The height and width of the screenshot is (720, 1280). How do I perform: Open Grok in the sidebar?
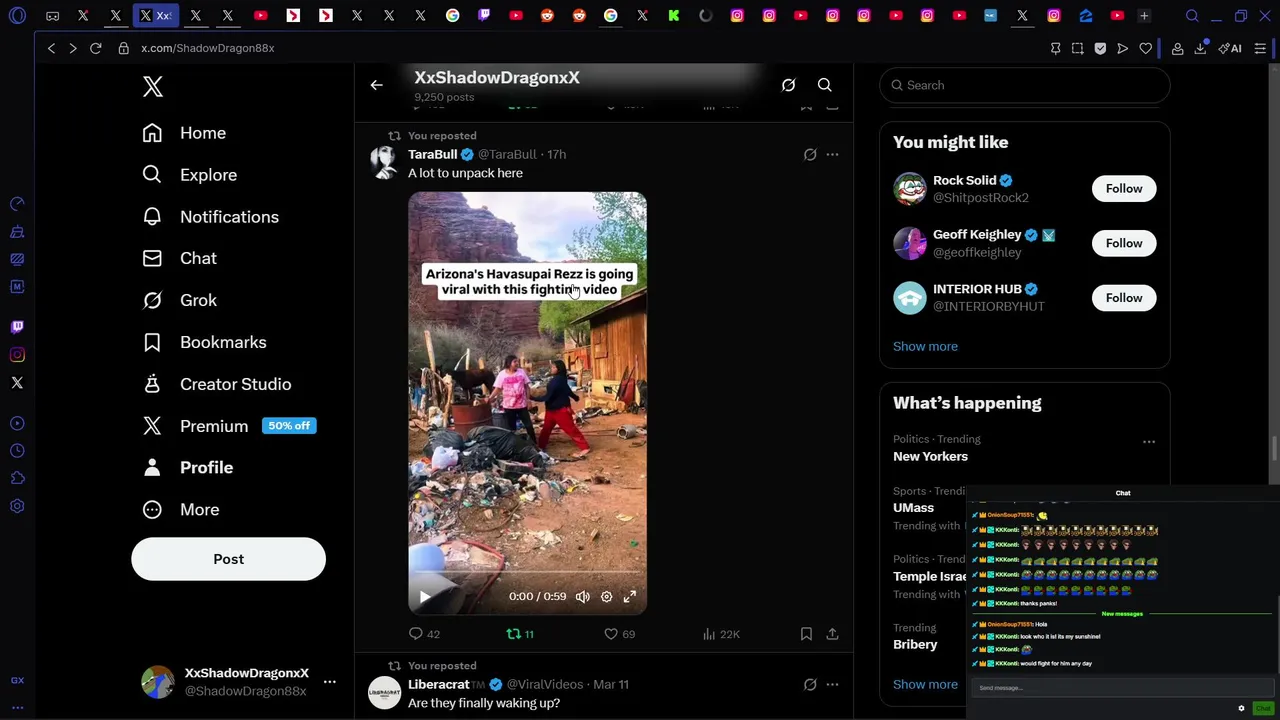[180, 300]
